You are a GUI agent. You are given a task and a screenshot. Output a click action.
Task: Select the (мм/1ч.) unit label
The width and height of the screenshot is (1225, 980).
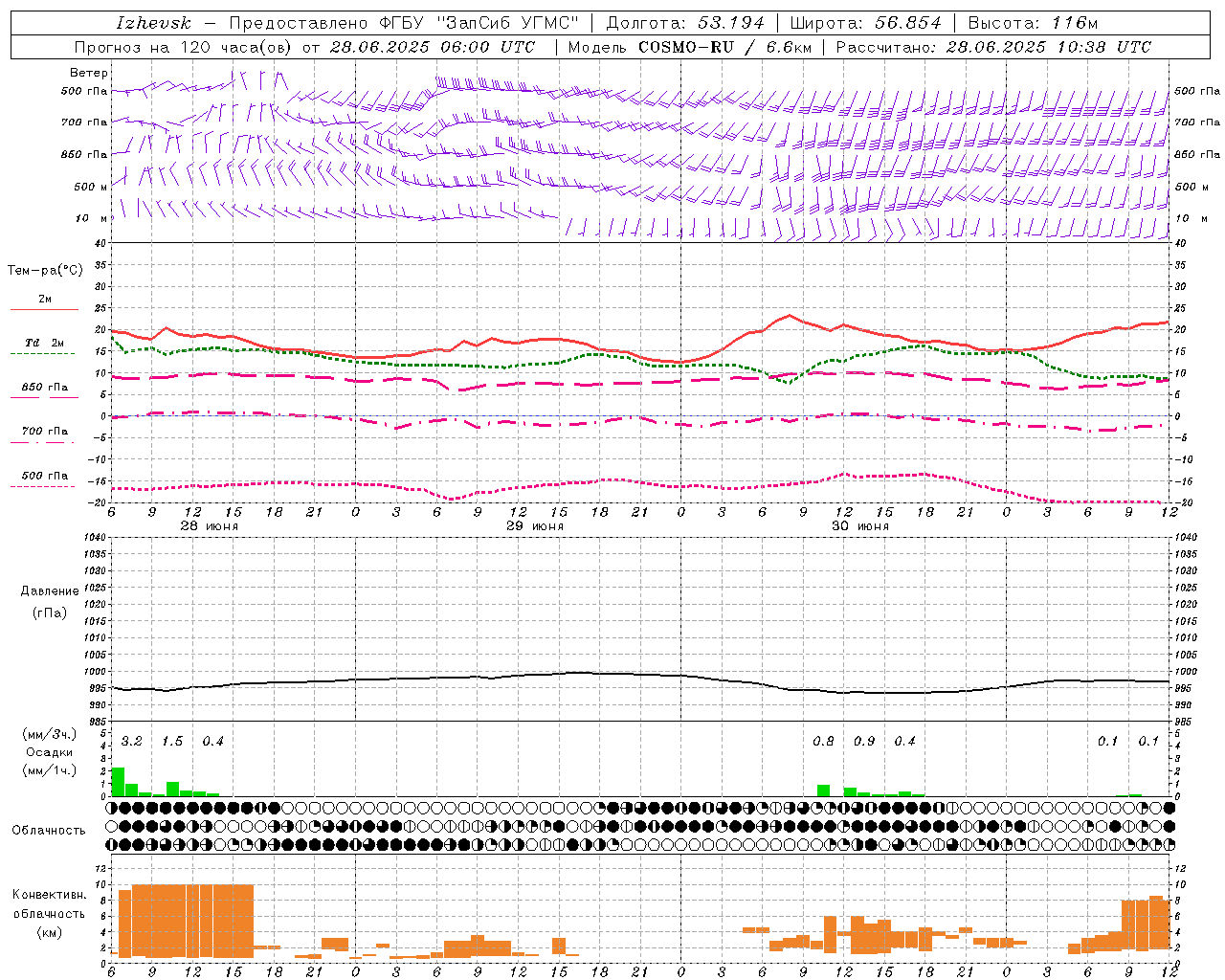[49, 770]
